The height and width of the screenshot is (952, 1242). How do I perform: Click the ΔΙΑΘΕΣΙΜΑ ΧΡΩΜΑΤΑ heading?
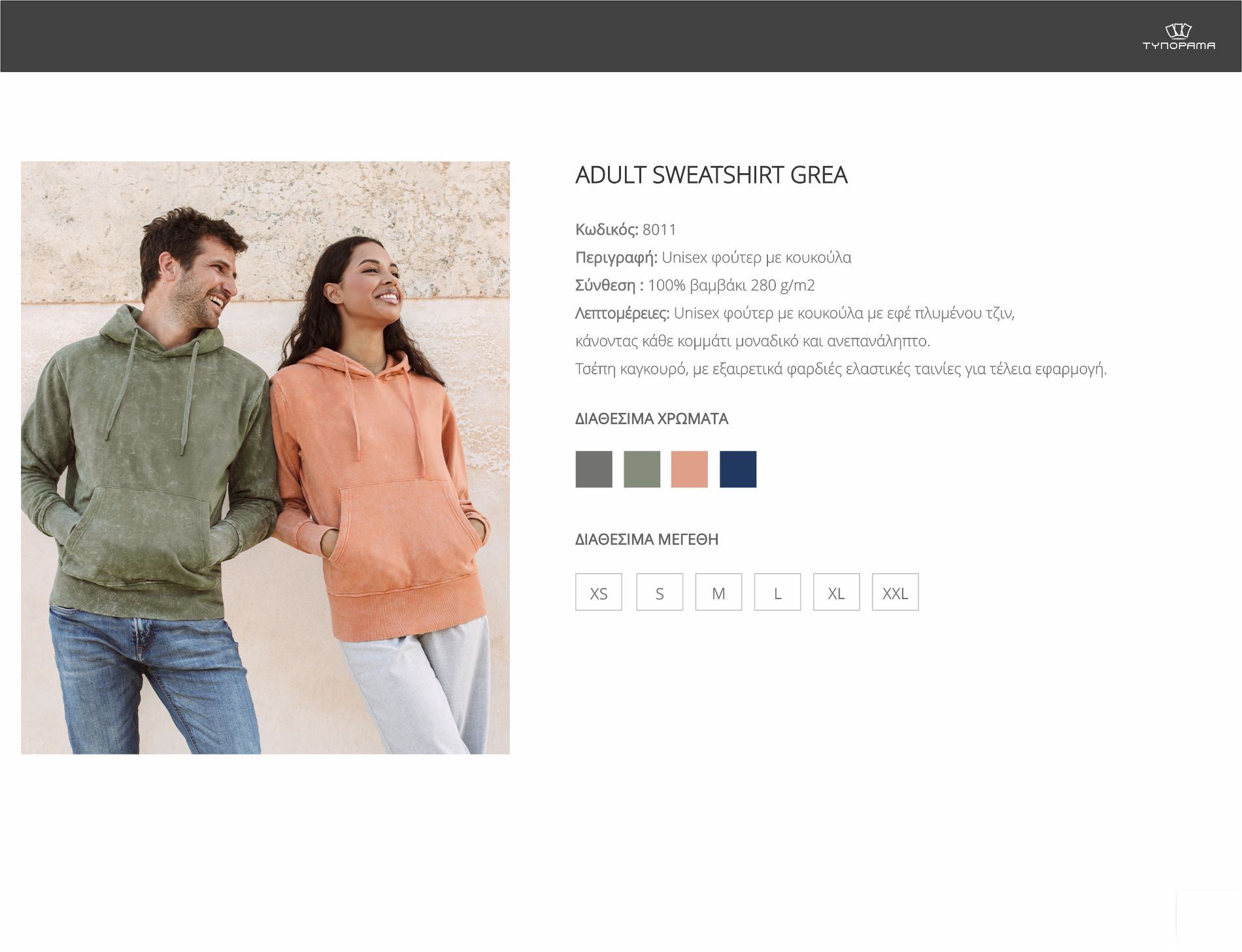pyautogui.click(x=652, y=419)
